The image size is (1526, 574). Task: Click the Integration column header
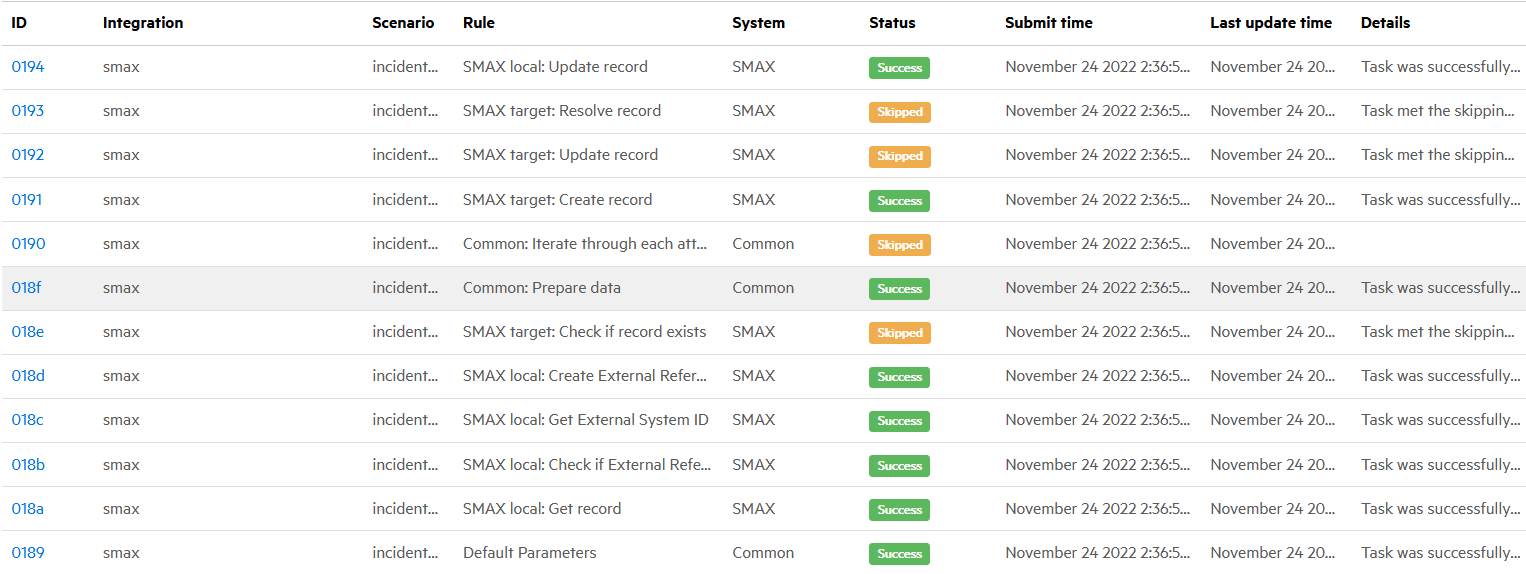tap(143, 23)
